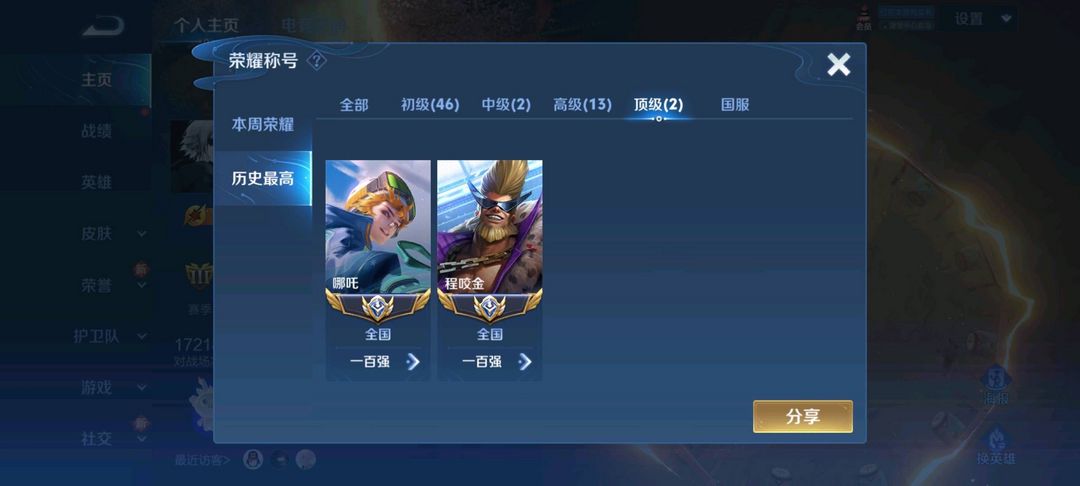1080x486 pixels.
Task: Click the 分享 share button
Action: [x=802, y=416]
